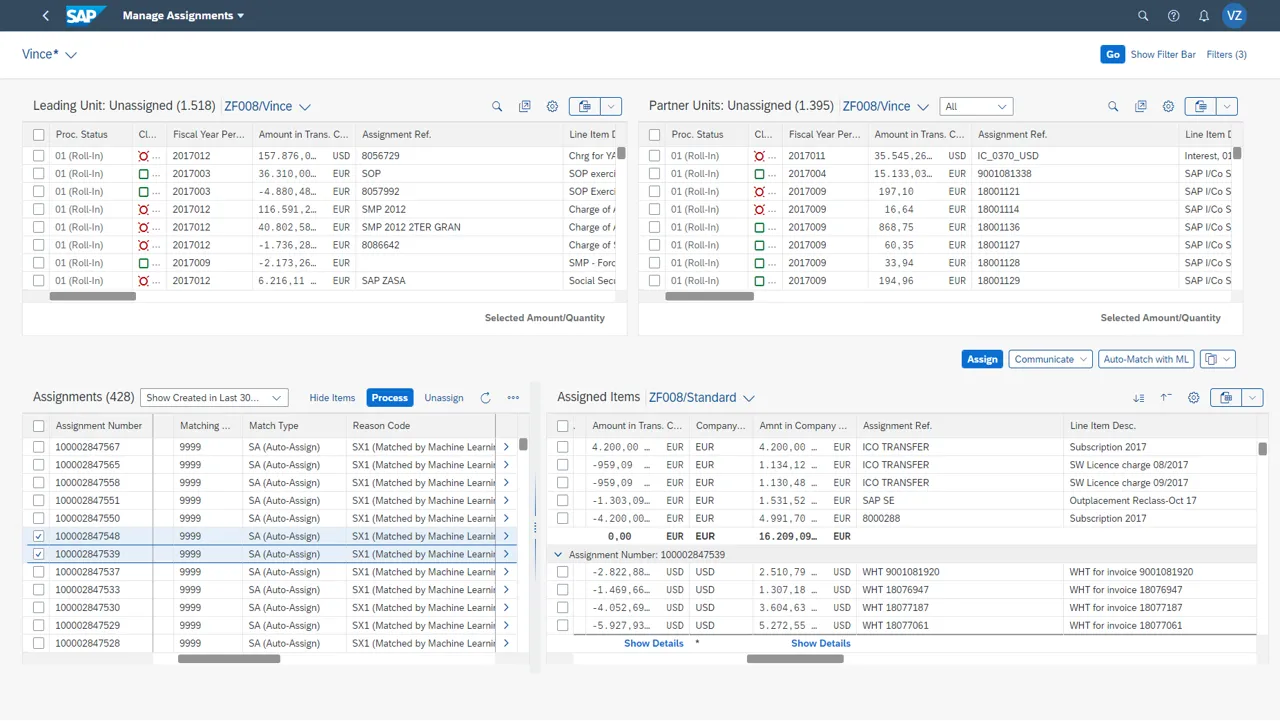Screen dimensions: 1280x721
Task: Tick select-all checkbox in Partner Units table
Action: (655, 135)
